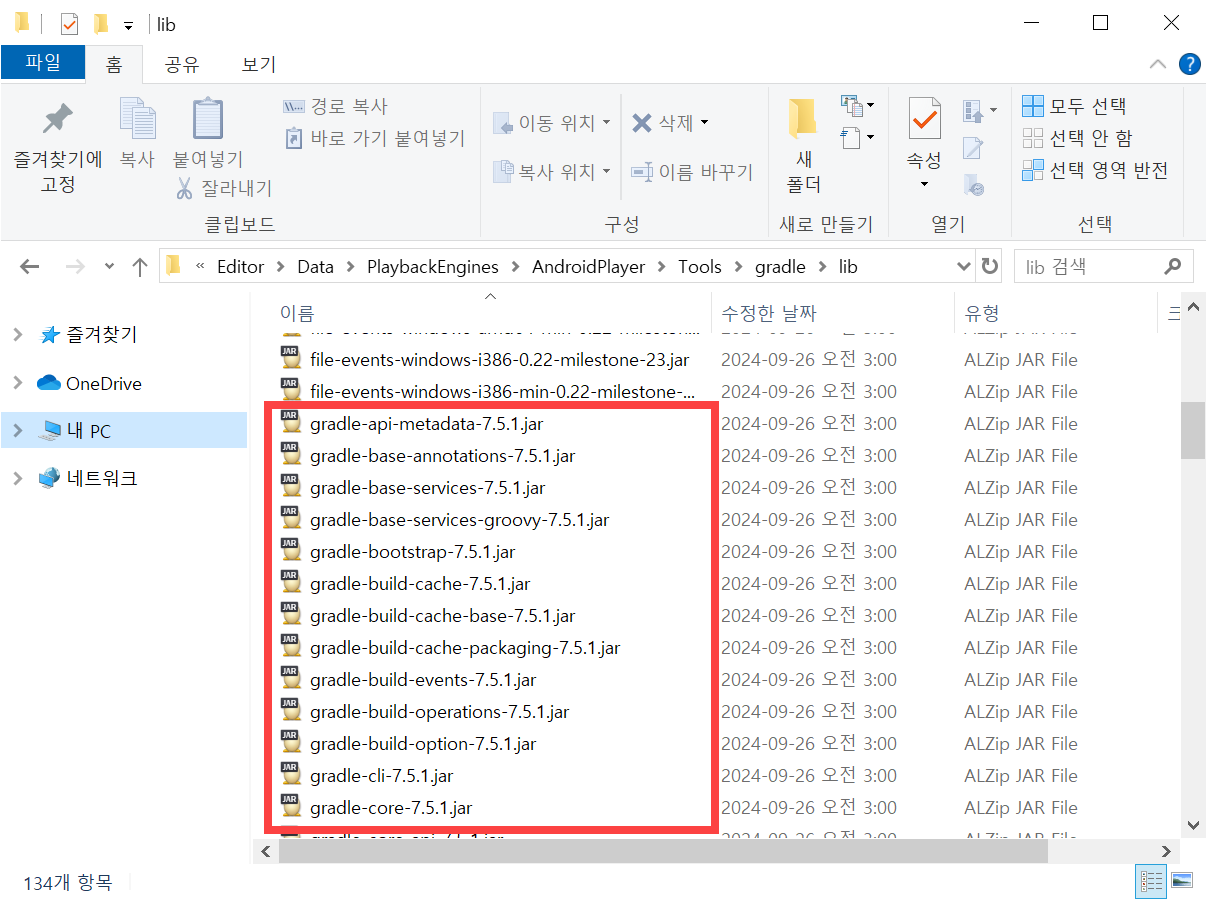
Task: Switch to large icons view in status bar
Action: 1182,881
